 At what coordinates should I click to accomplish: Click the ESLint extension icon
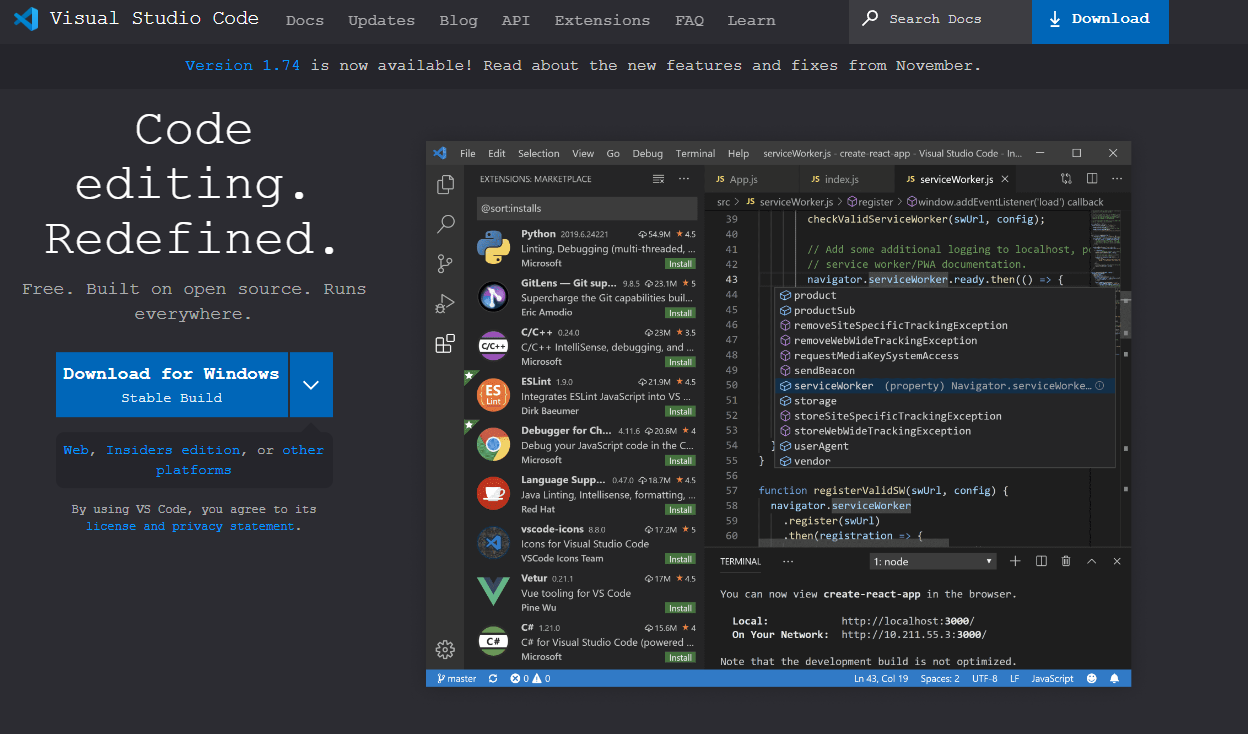493,395
